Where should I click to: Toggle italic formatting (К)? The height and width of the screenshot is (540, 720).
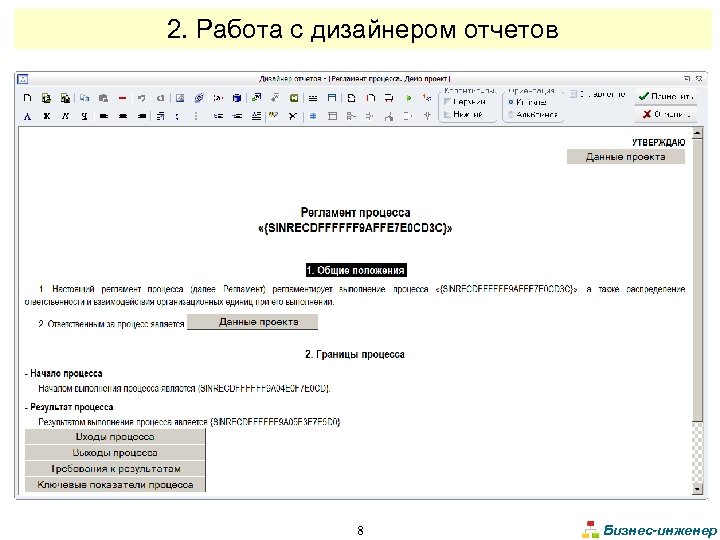[x=65, y=116]
